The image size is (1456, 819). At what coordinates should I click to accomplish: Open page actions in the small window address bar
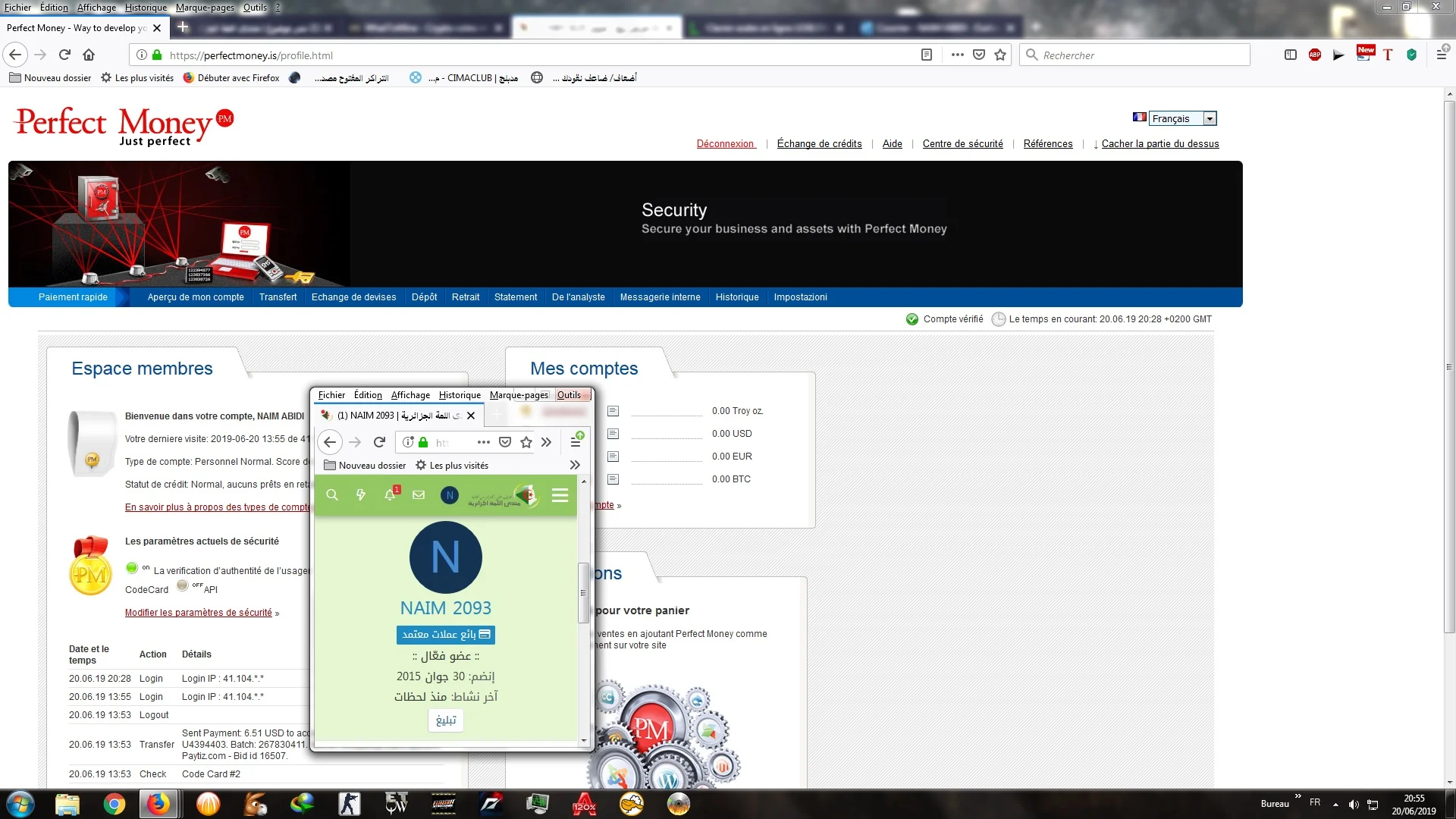pos(484,442)
